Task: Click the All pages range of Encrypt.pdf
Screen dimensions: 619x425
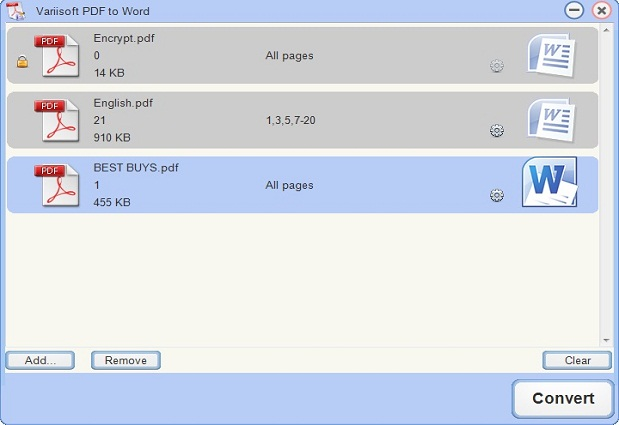Action: click(289, 56)
